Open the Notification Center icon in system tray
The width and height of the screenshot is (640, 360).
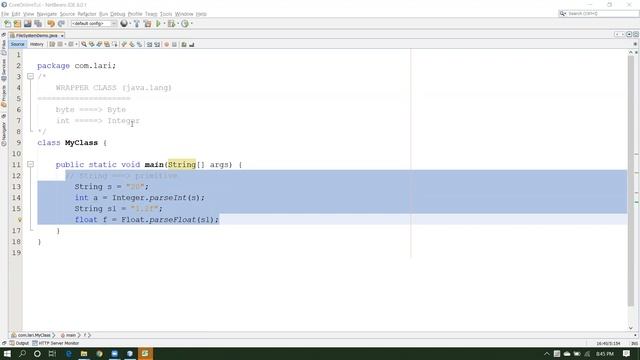click(x=627, y=353)
